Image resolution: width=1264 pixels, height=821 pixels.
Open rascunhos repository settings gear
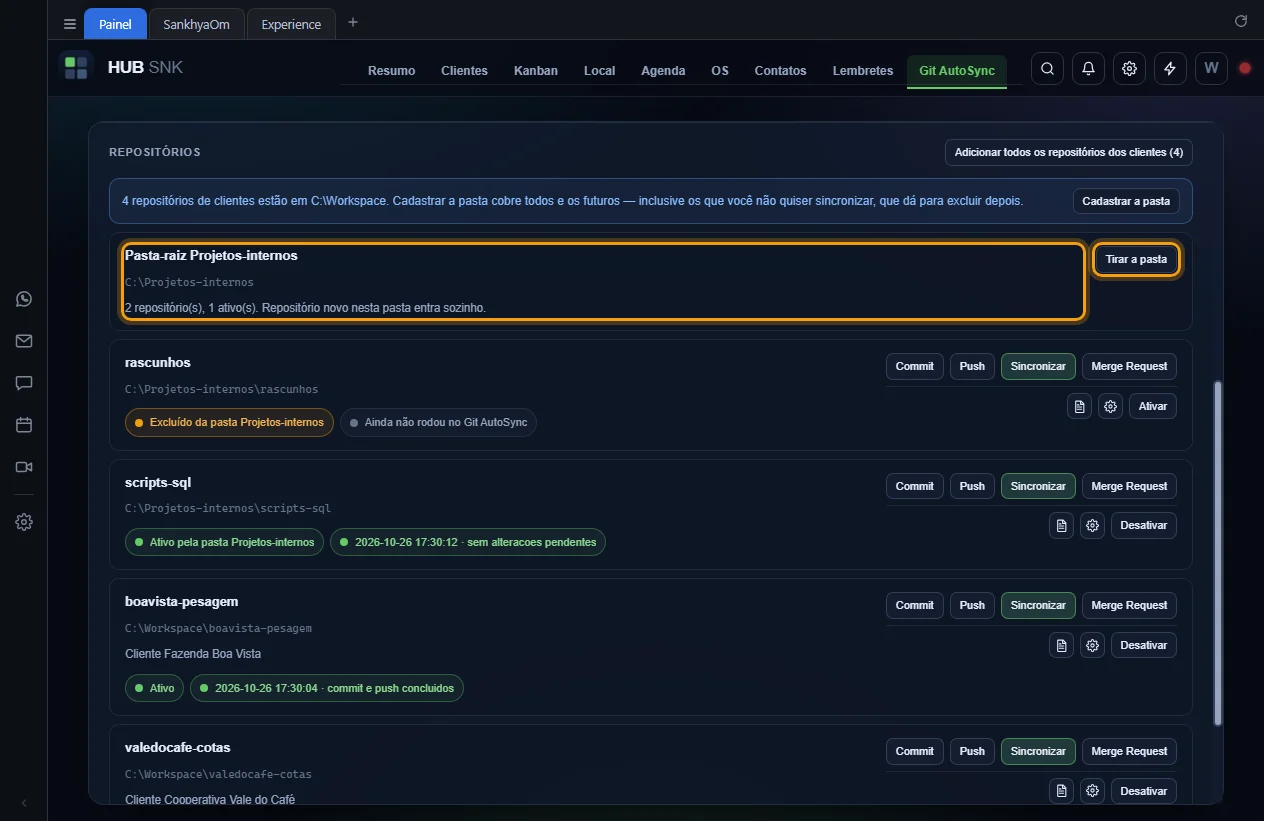coord(1110,406)
